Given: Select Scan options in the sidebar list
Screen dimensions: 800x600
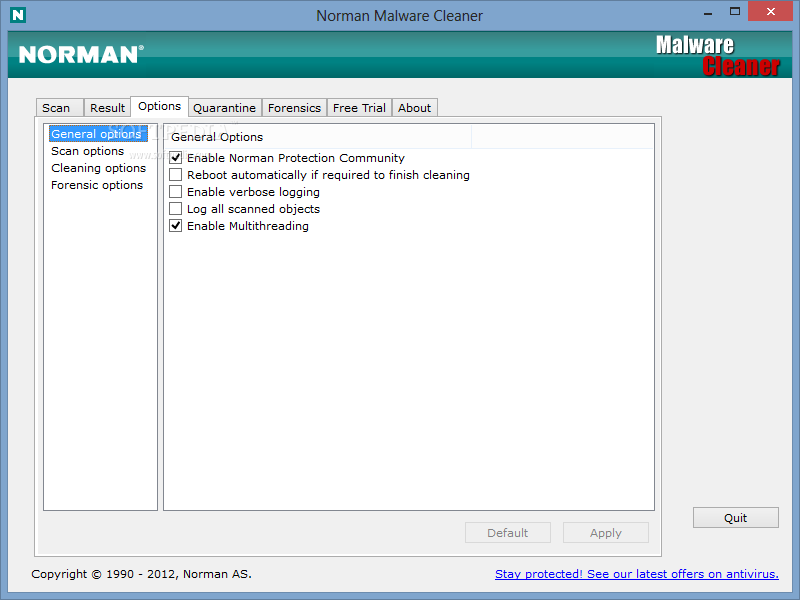Looking at the screenshot, I should pos(87,151).
